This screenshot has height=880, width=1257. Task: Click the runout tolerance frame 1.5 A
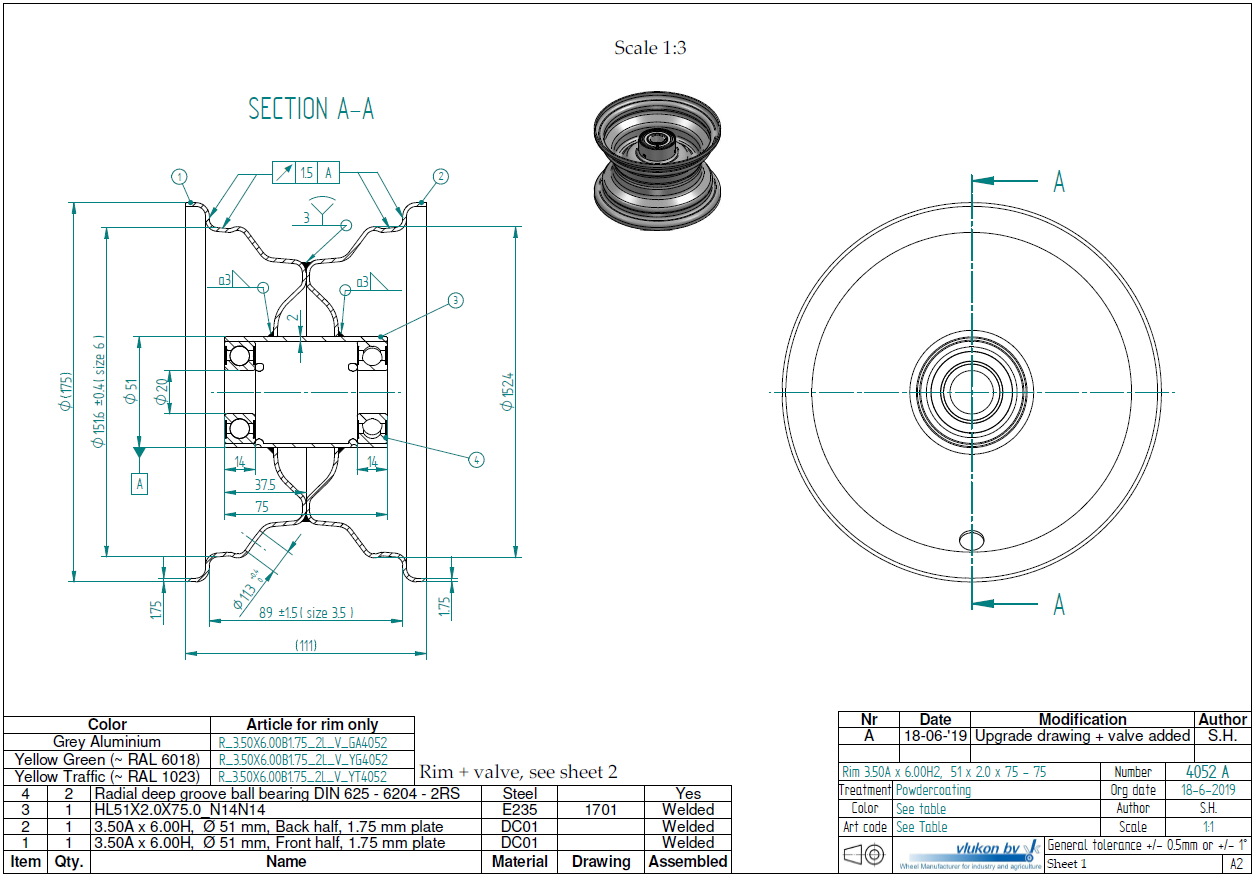306,173
